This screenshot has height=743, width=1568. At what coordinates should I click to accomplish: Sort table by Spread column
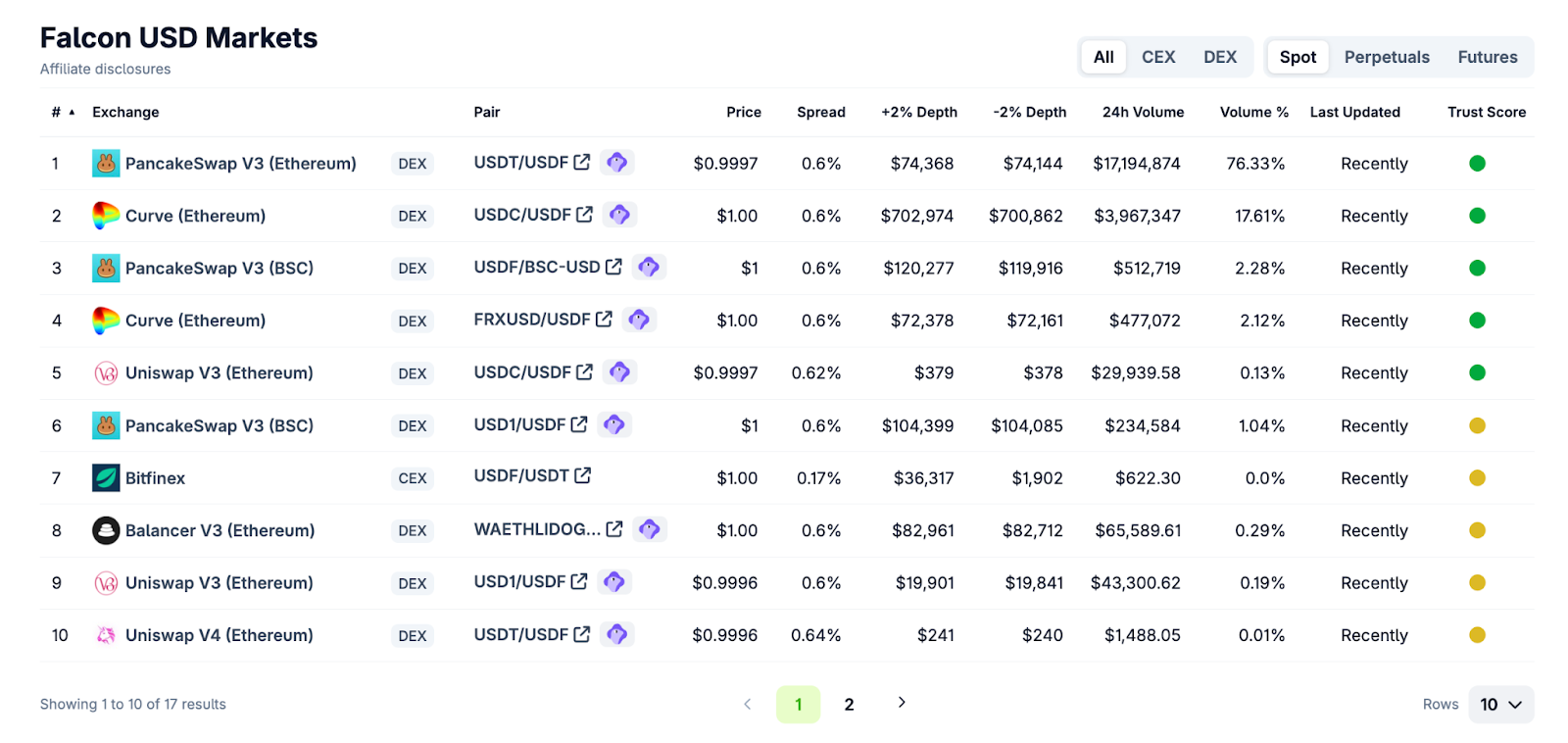821,112
